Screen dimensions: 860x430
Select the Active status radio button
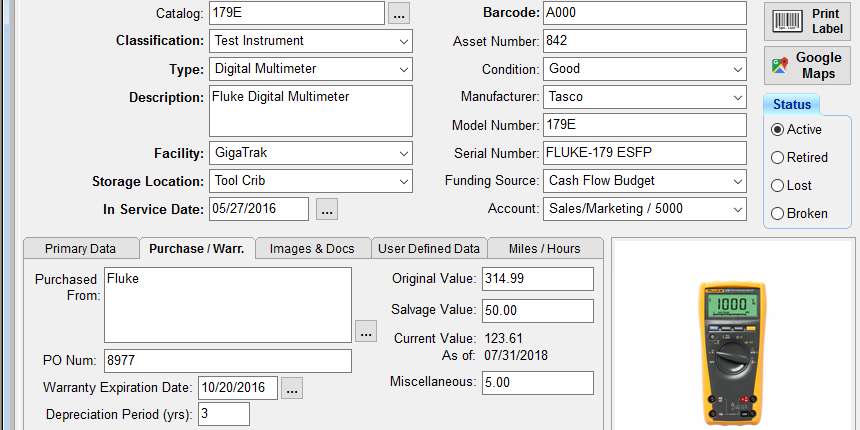[x=777, y=130]
